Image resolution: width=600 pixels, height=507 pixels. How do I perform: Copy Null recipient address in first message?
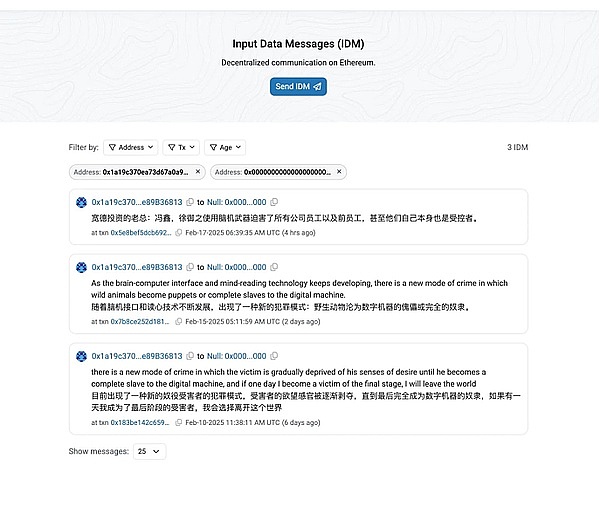(x=274, y=202)
